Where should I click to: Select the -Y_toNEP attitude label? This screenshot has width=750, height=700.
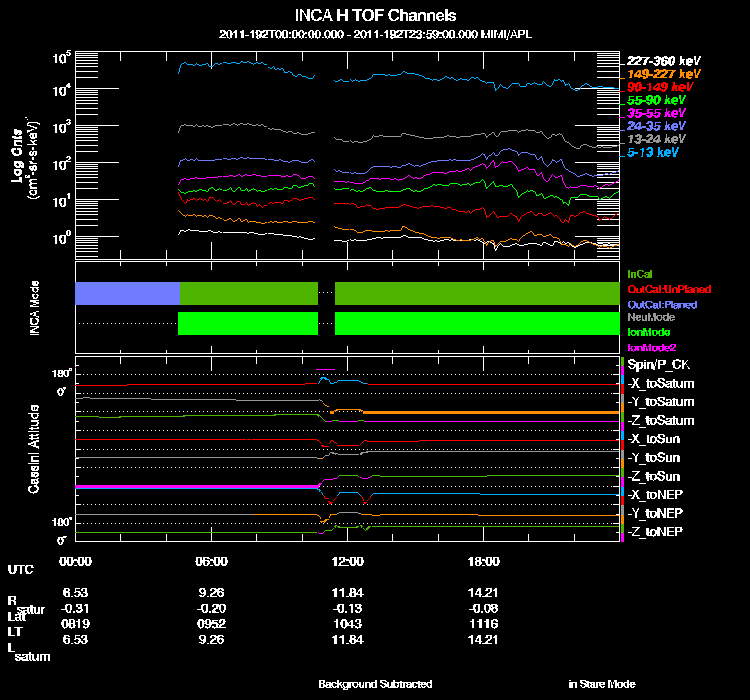click(x=655, y=513)
